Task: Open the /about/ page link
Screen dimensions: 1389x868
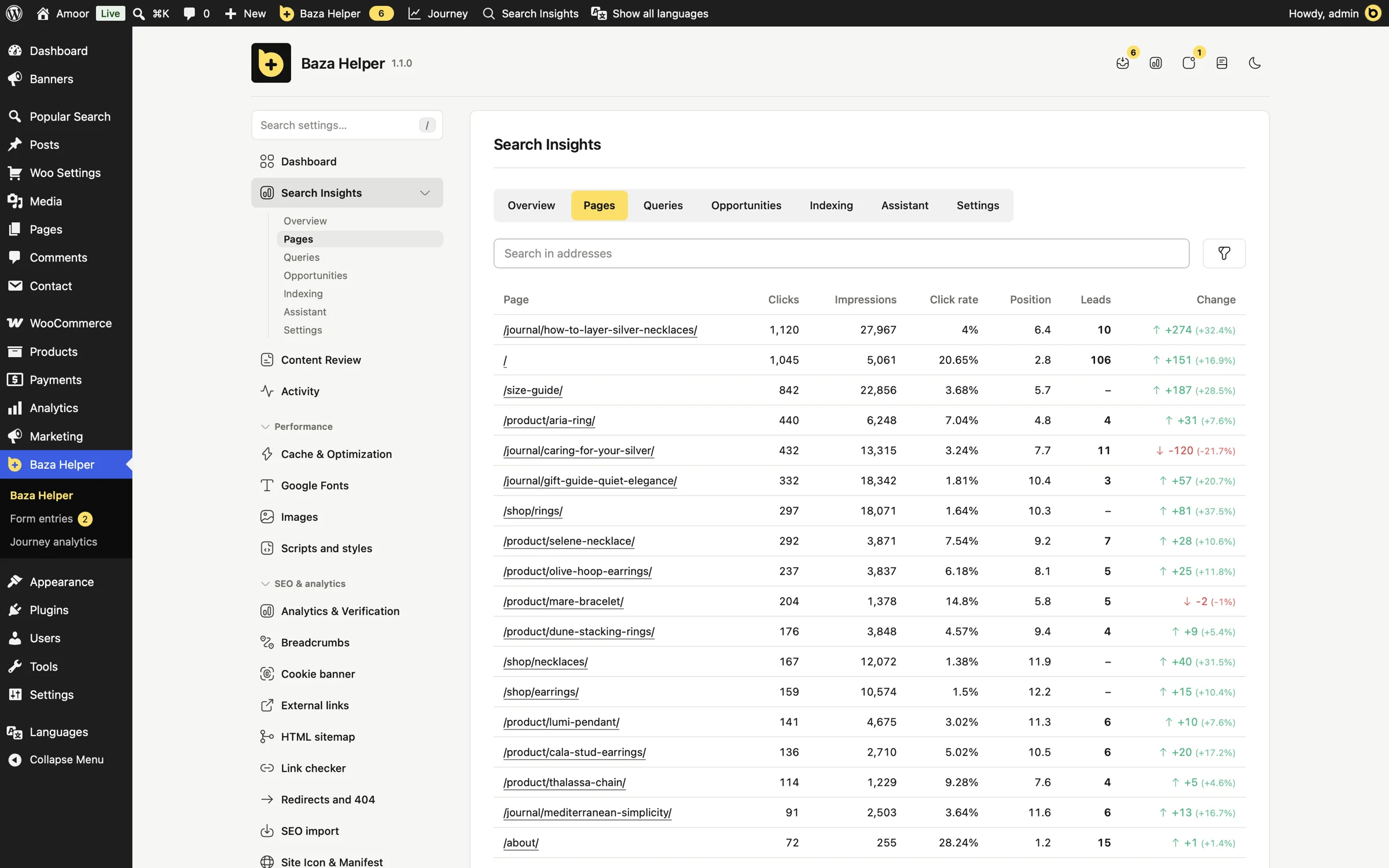Action: [x=521, y=843]
